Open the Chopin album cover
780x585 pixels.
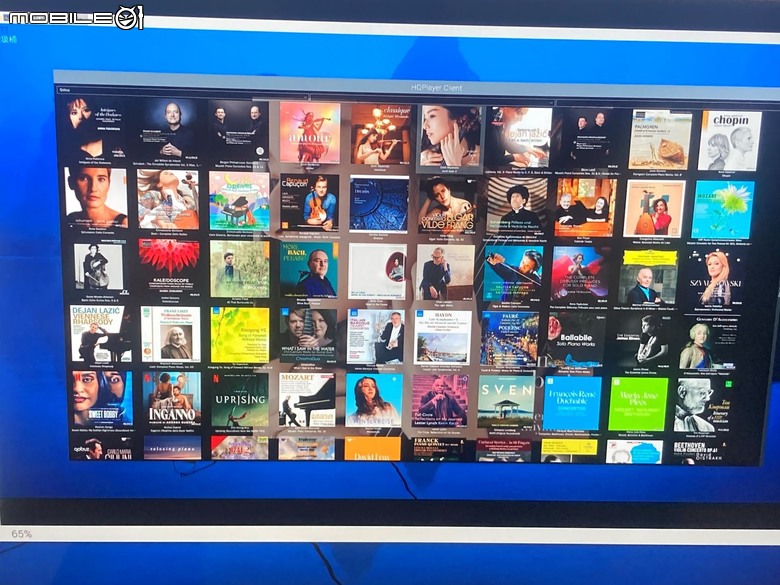coord(730,141)
